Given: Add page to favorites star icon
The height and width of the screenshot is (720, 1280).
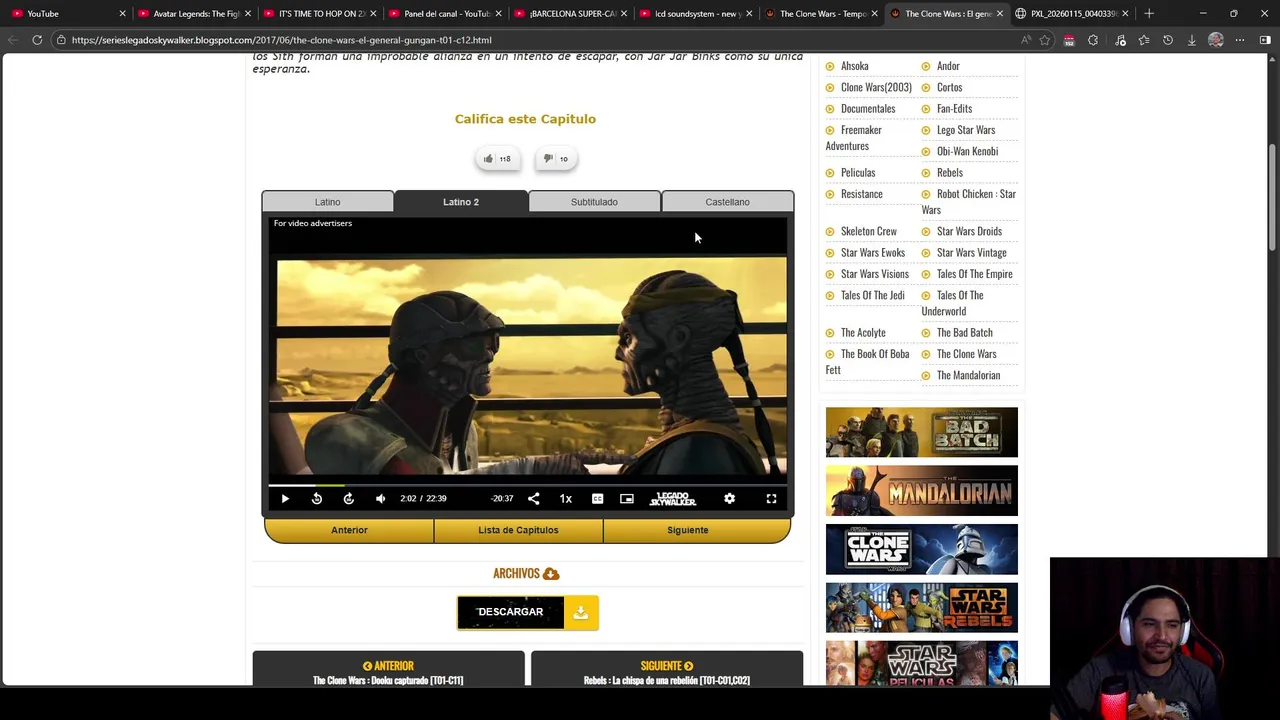Looking at the screenshot, I should tap(1045, 40).
